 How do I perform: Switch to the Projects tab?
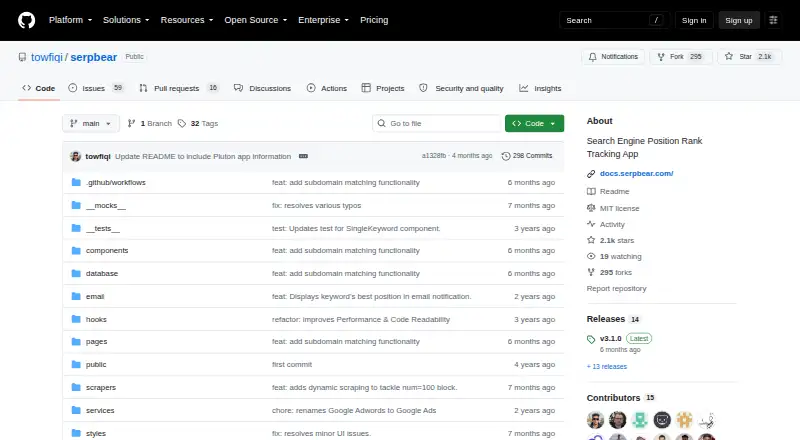pos(383,88)
